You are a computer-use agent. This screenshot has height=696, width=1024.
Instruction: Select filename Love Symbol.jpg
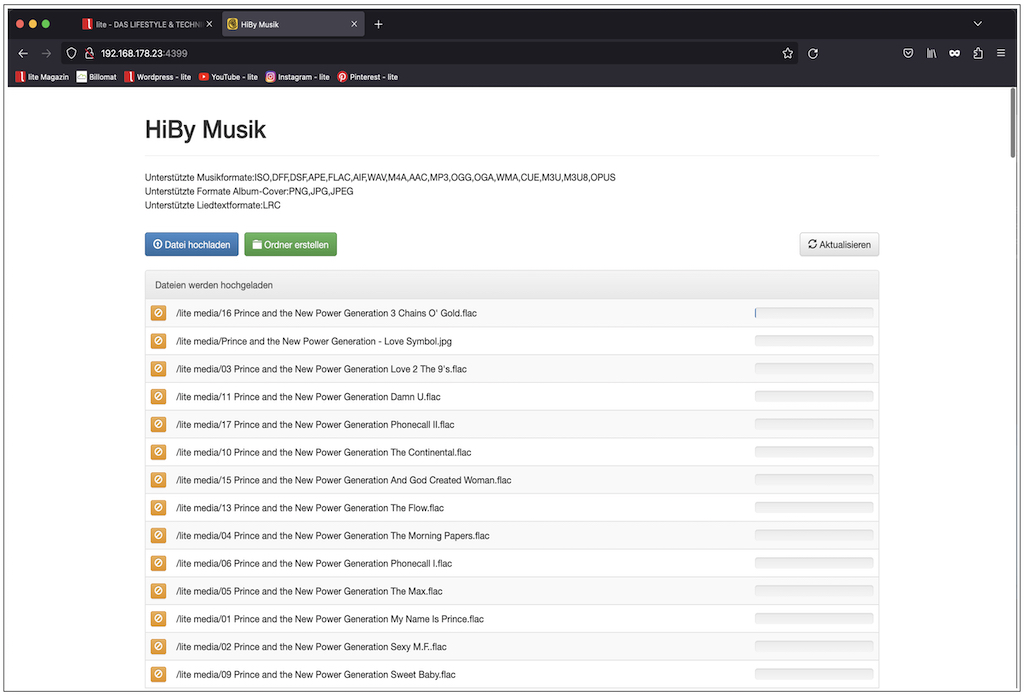pos(313,341)
